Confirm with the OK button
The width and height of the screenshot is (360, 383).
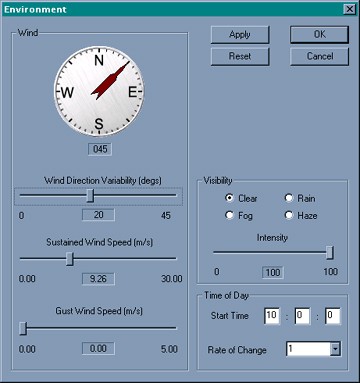(319, 35)
